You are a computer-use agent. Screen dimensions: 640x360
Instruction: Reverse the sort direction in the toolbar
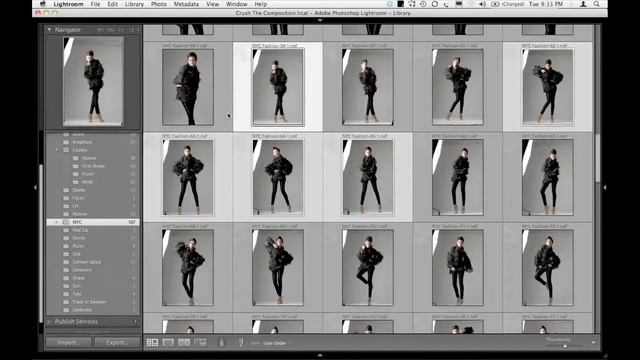coord(241,342)
